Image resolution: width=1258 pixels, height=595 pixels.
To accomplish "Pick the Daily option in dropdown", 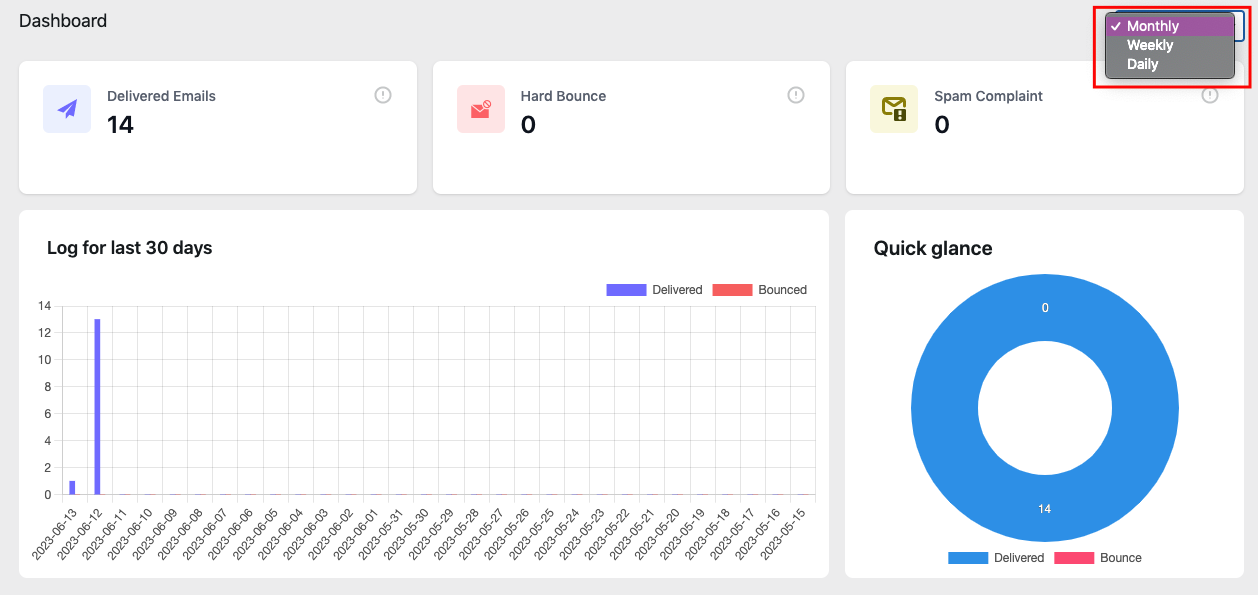I will click(1170, 64).
